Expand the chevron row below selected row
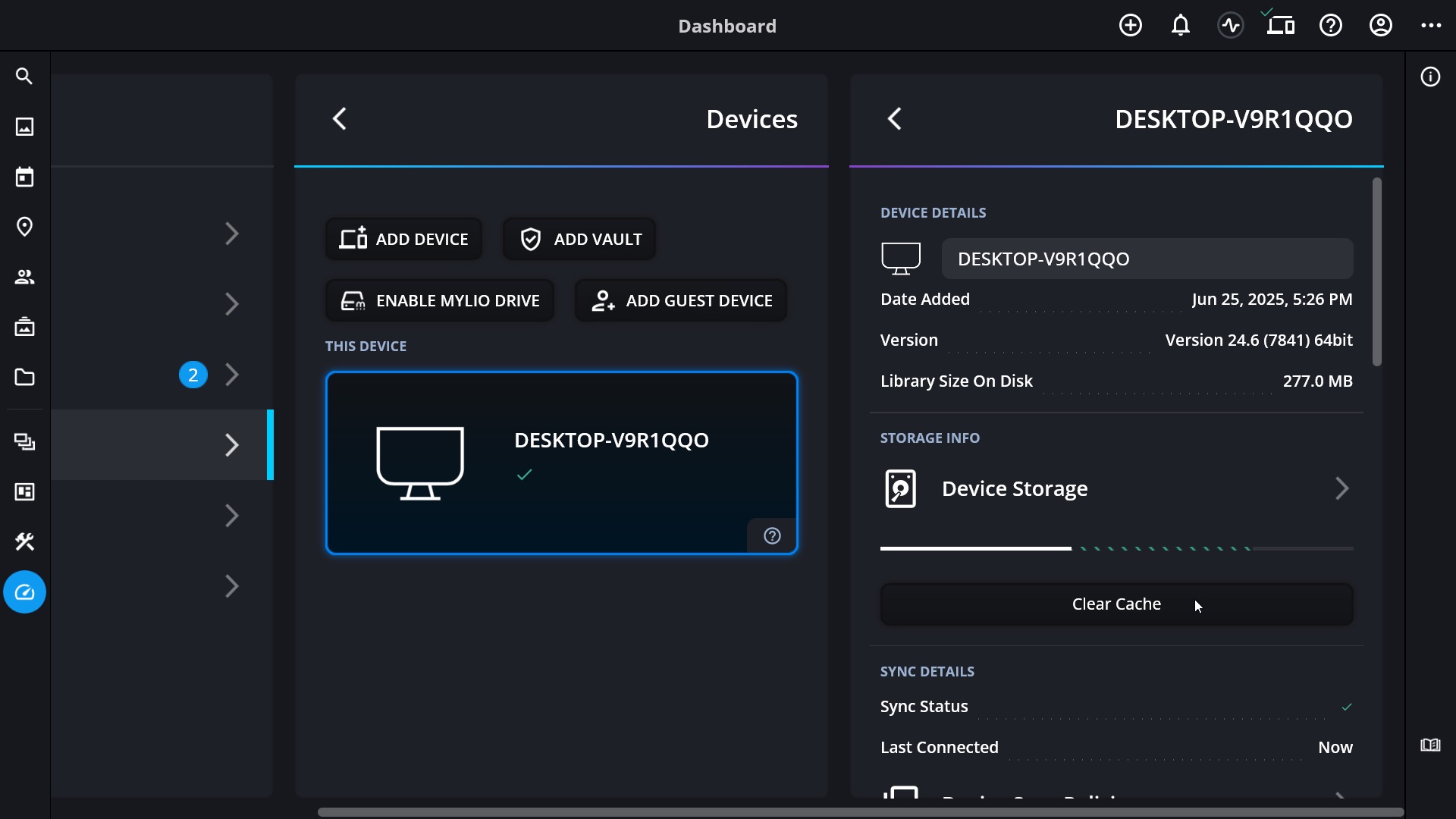This screenshot has width=1456, height=819. pyautogui.click(x=232, y=516)
